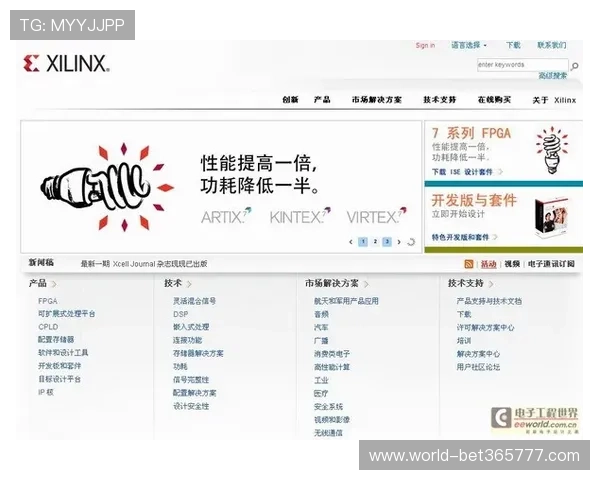600x480 pixels.
Task: Expand the 技术 section arrow
Action: 189,284
